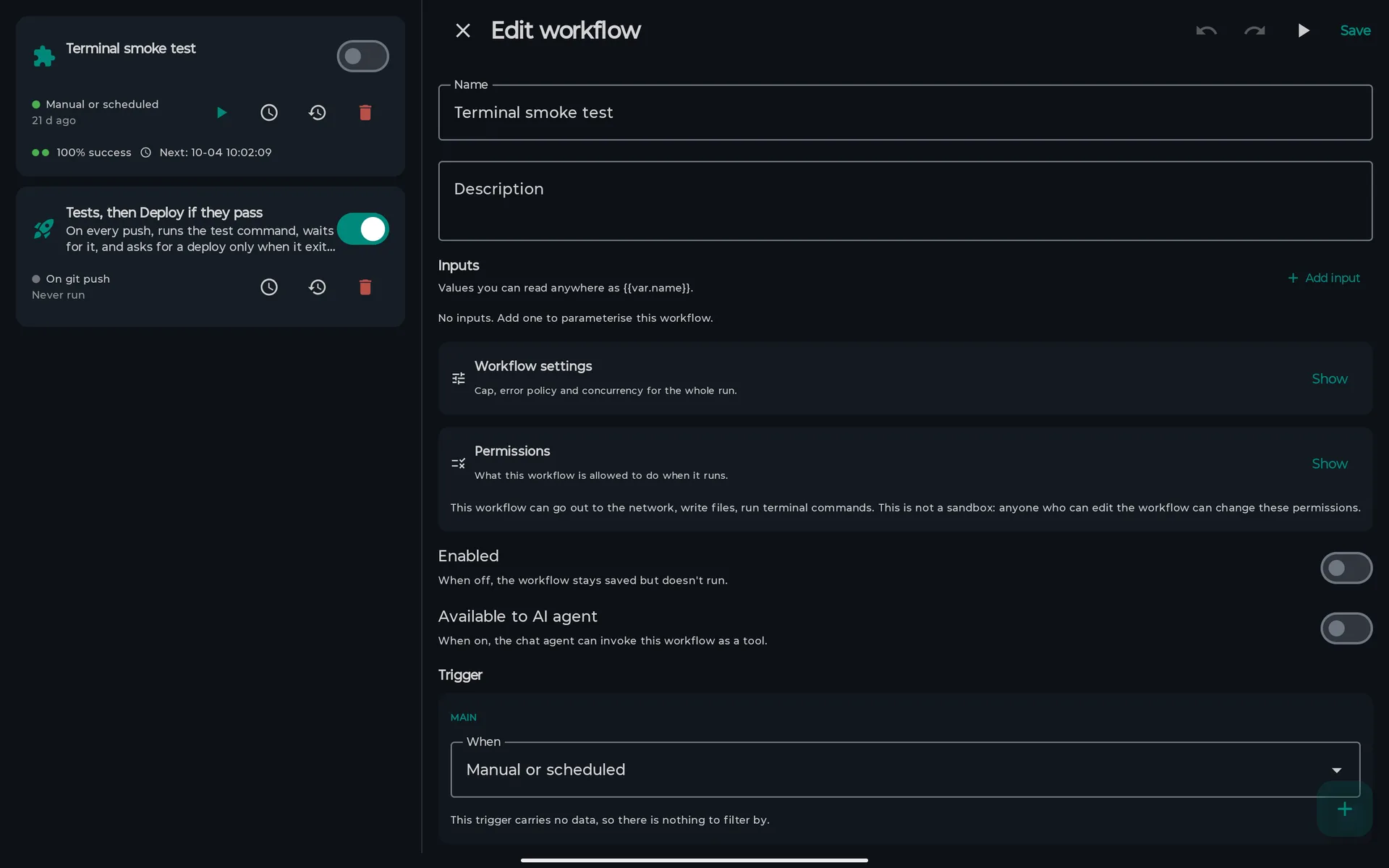Open schedule clock for Terminal smoke test
Viewport: 1389px width, 868px height.
269,113
